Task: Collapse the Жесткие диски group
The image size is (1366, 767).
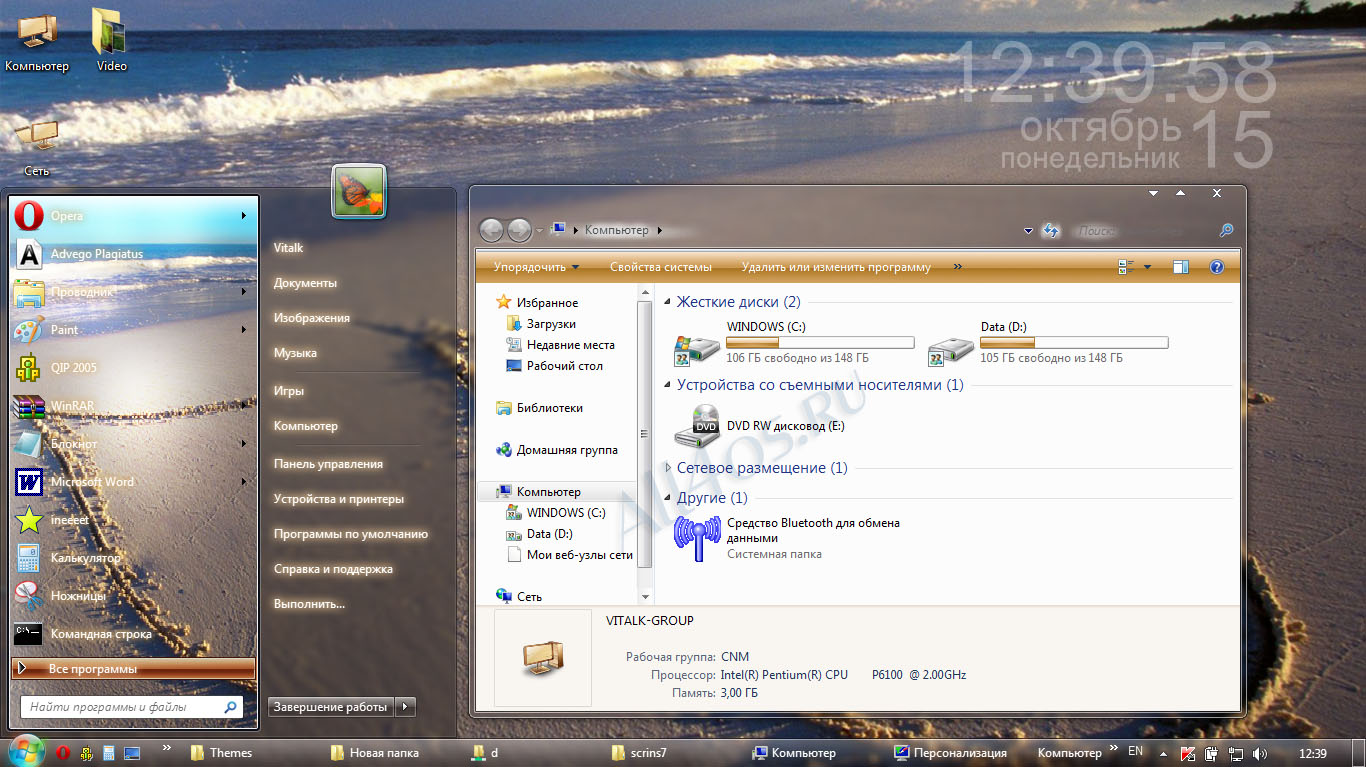Action: click(x=668, y=302)
